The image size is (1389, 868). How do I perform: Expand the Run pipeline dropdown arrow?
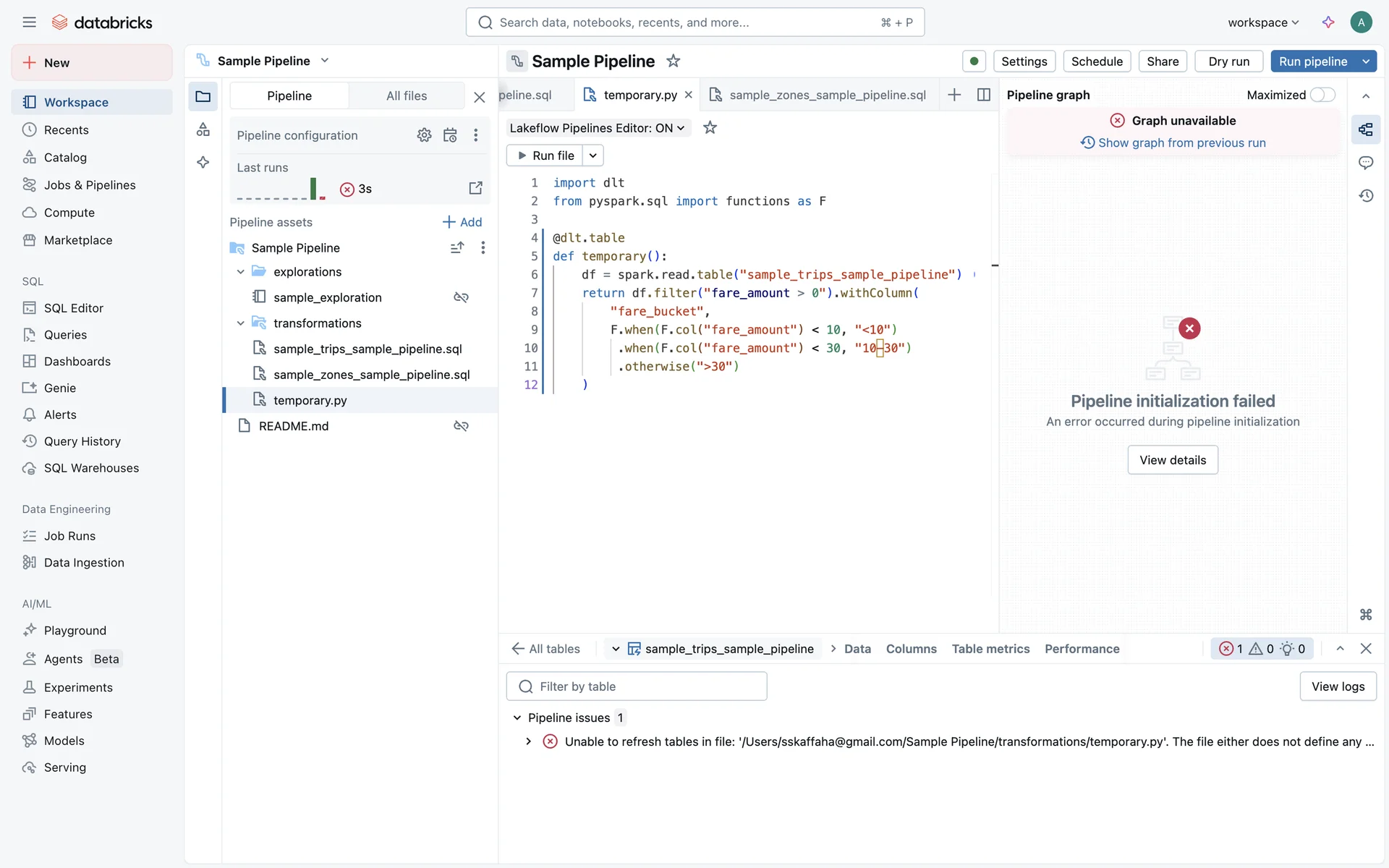(1366, 61)
